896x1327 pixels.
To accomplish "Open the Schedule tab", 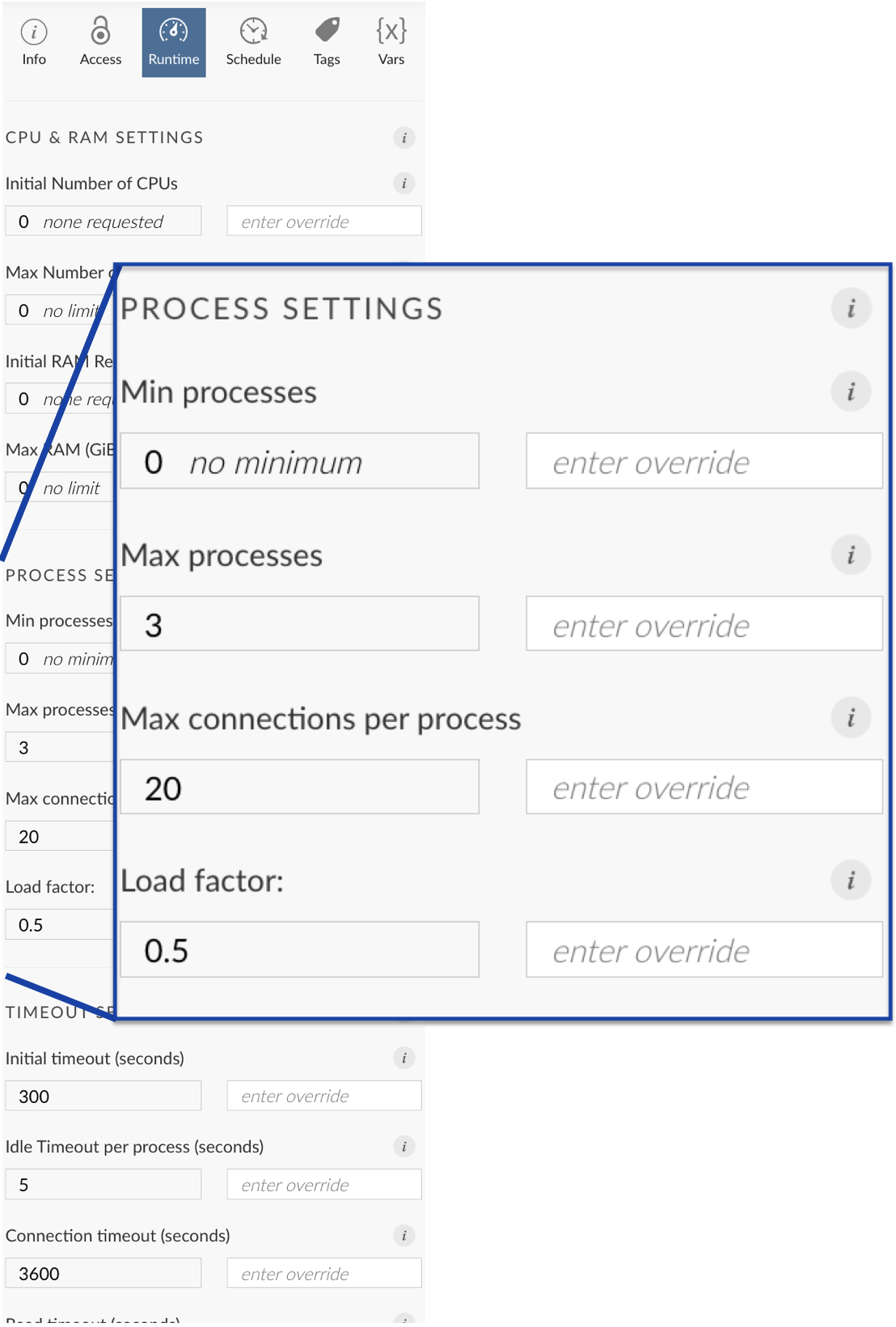I will tap(253, 42).
